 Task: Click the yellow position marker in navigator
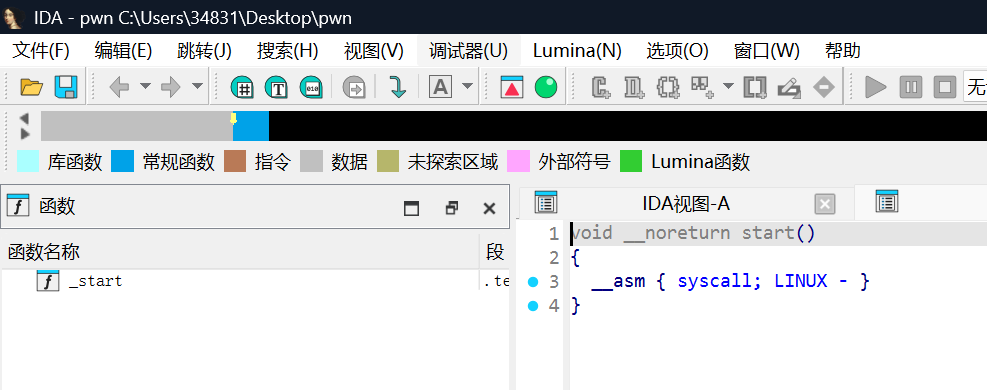233,118
